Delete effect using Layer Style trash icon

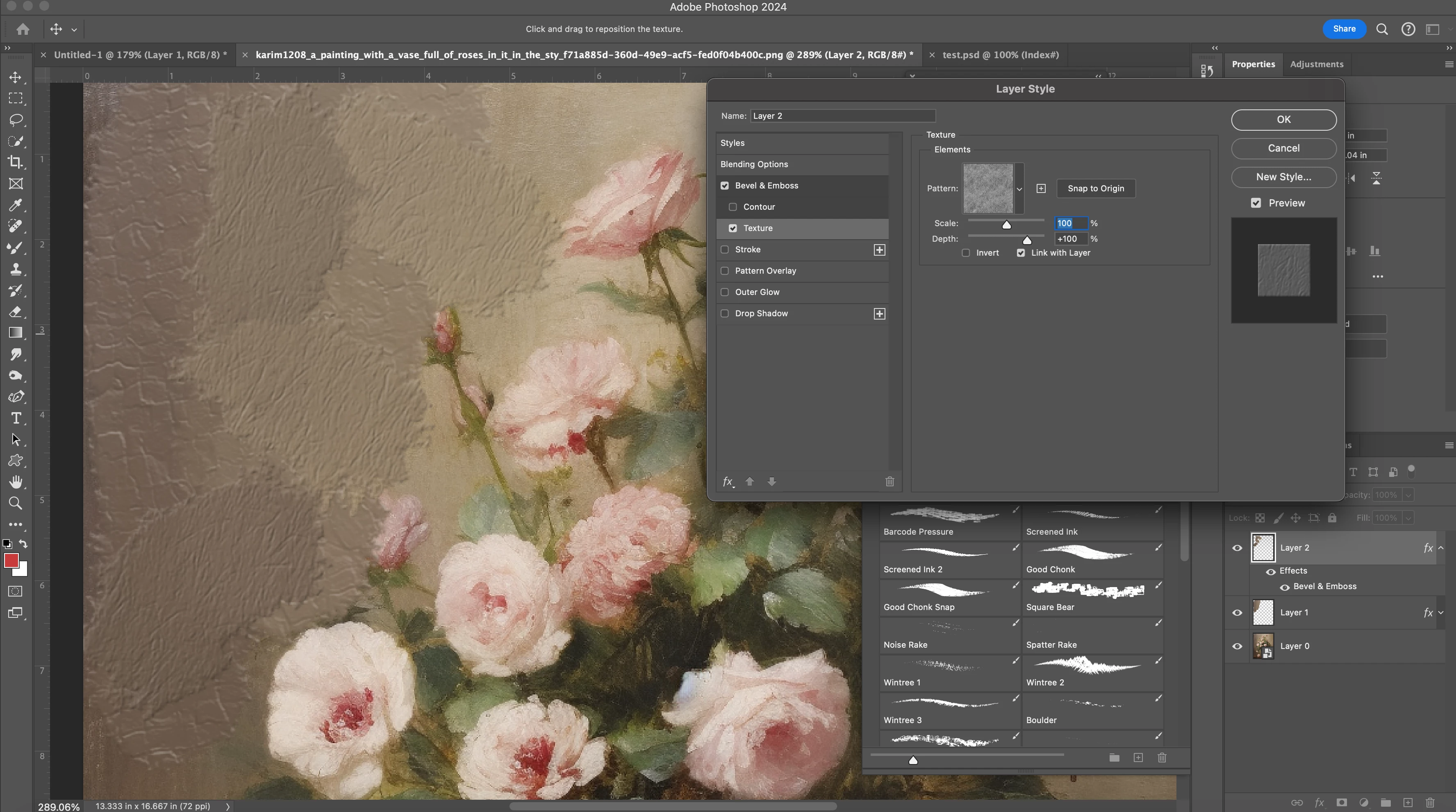(889, 481)
